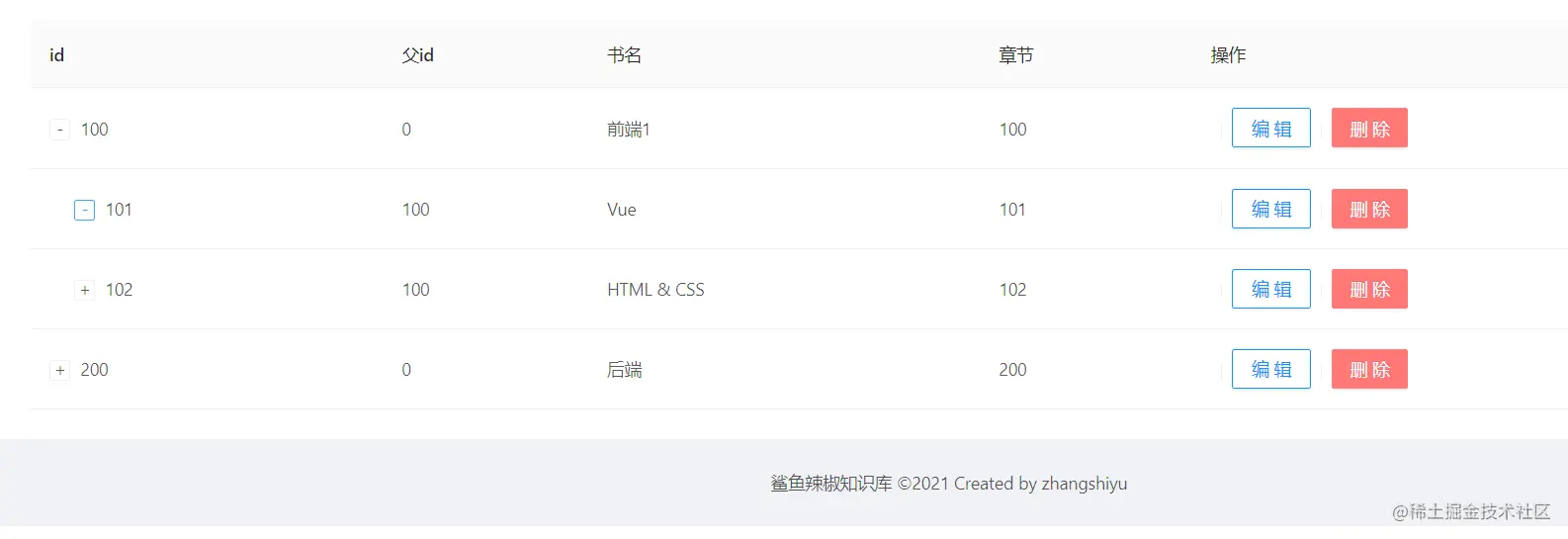Screen dimensions: 1568x539
Task: Click chapter value 102 in HTML & CSS row
Action: click(1012, 290)
